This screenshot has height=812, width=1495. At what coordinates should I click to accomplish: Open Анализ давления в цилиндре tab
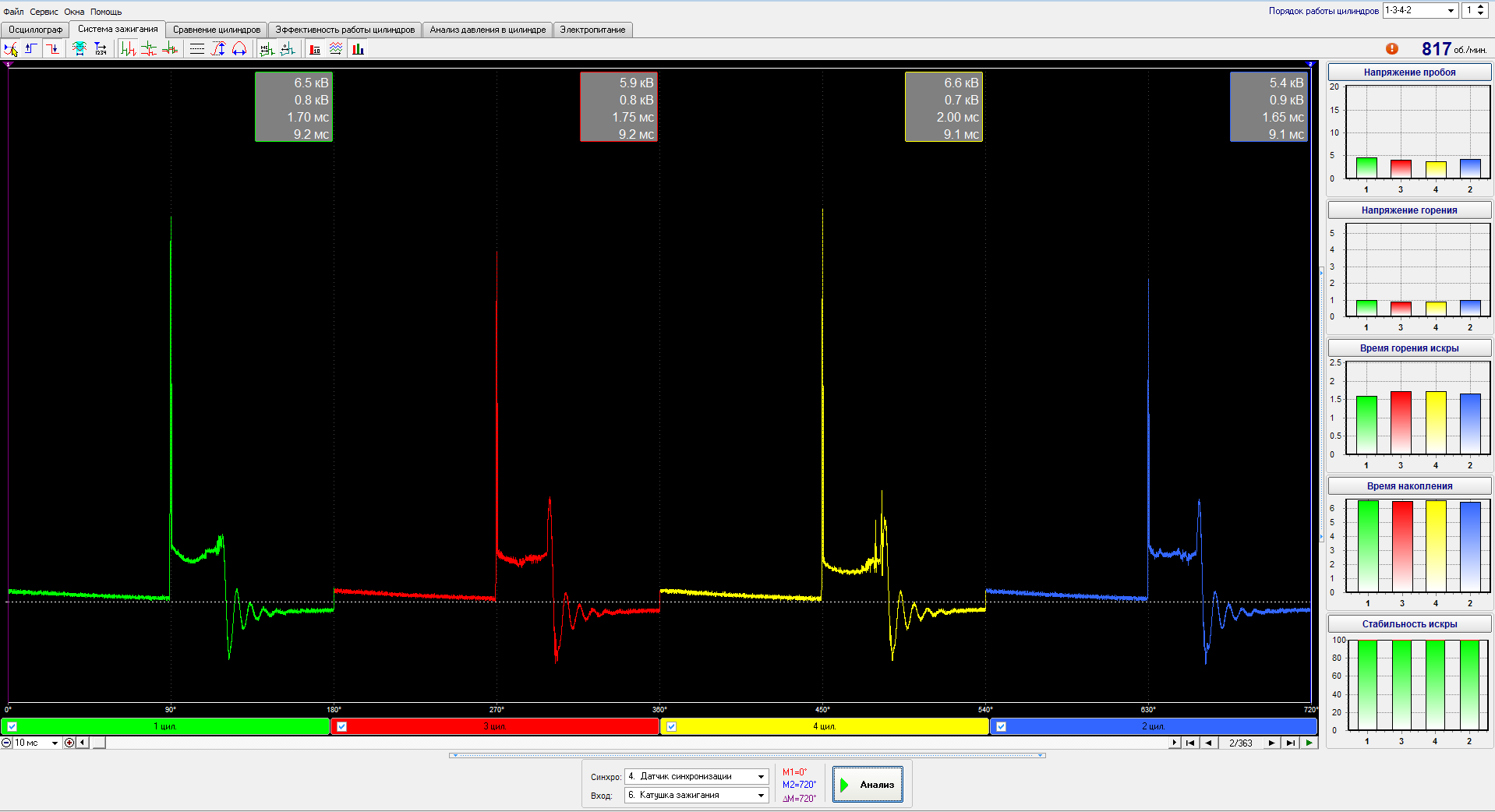[488, 30]
